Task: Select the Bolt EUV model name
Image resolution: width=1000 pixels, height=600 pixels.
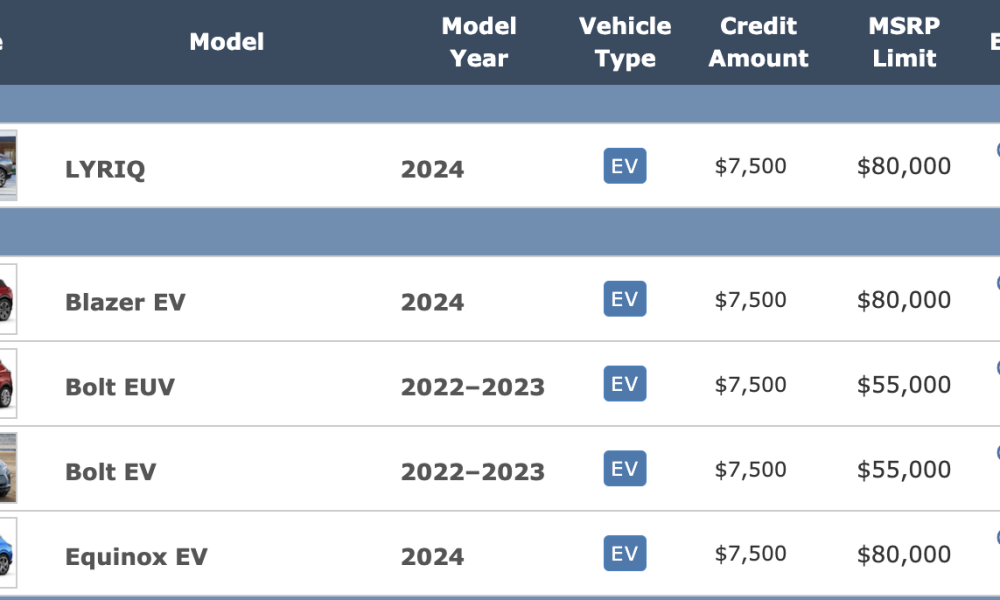Action: click(120, 387)
